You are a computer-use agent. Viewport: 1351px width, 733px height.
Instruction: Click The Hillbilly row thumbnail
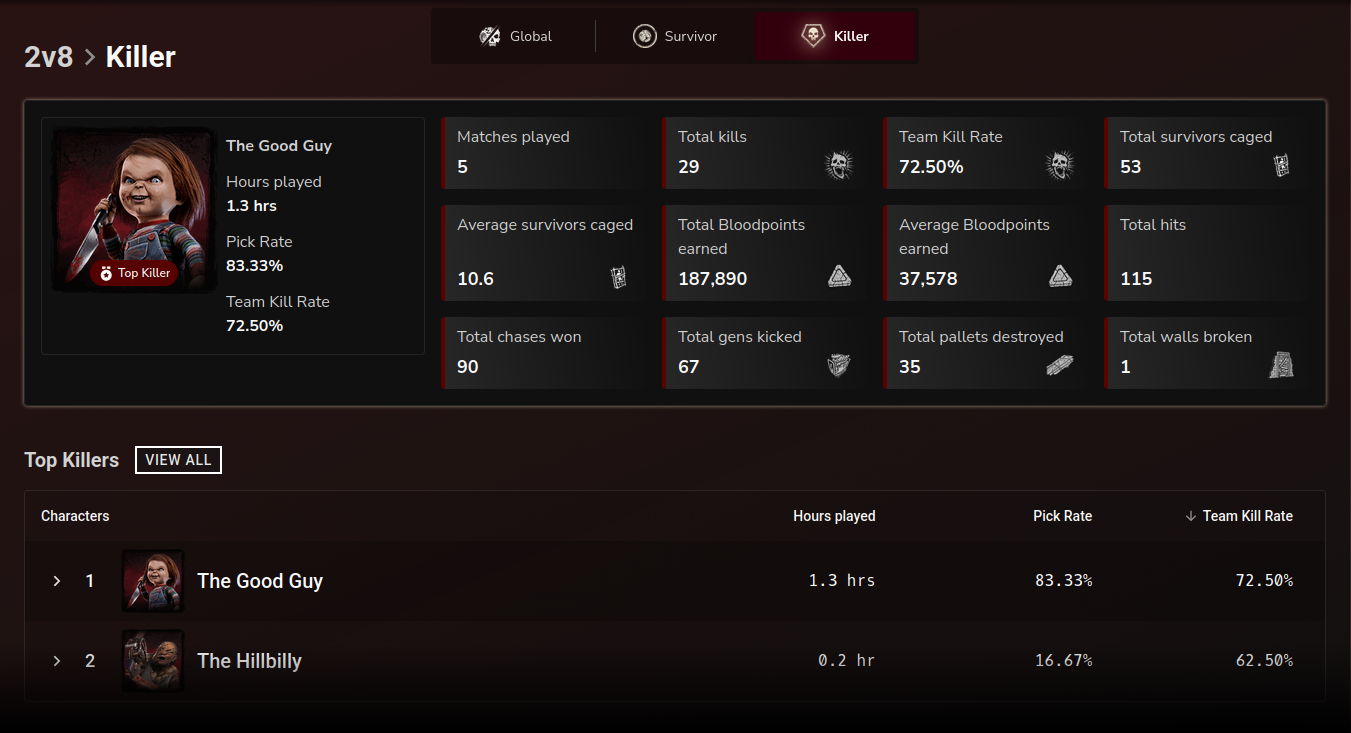point(153,661)
